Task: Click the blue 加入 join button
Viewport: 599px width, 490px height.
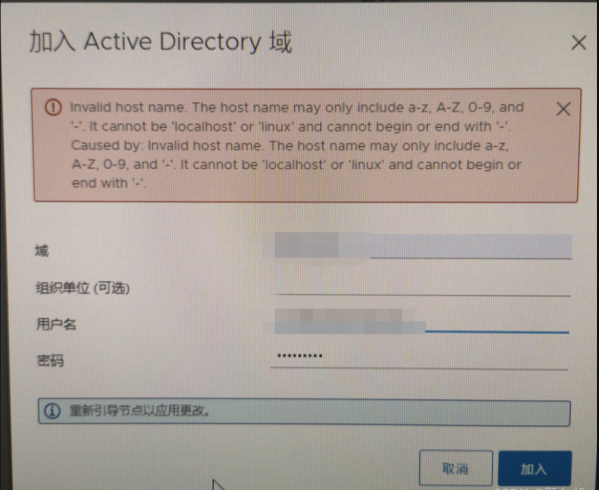Action: pyautogui.click(x=535, y=468)
